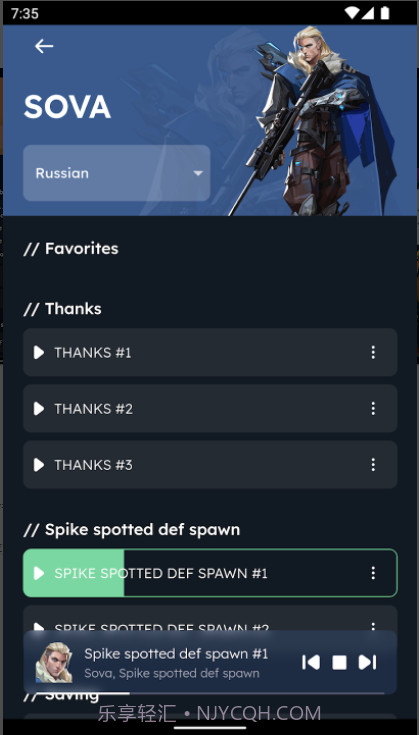Open more options for THANKS #1

pyautogui.click(x=373, y=352)
